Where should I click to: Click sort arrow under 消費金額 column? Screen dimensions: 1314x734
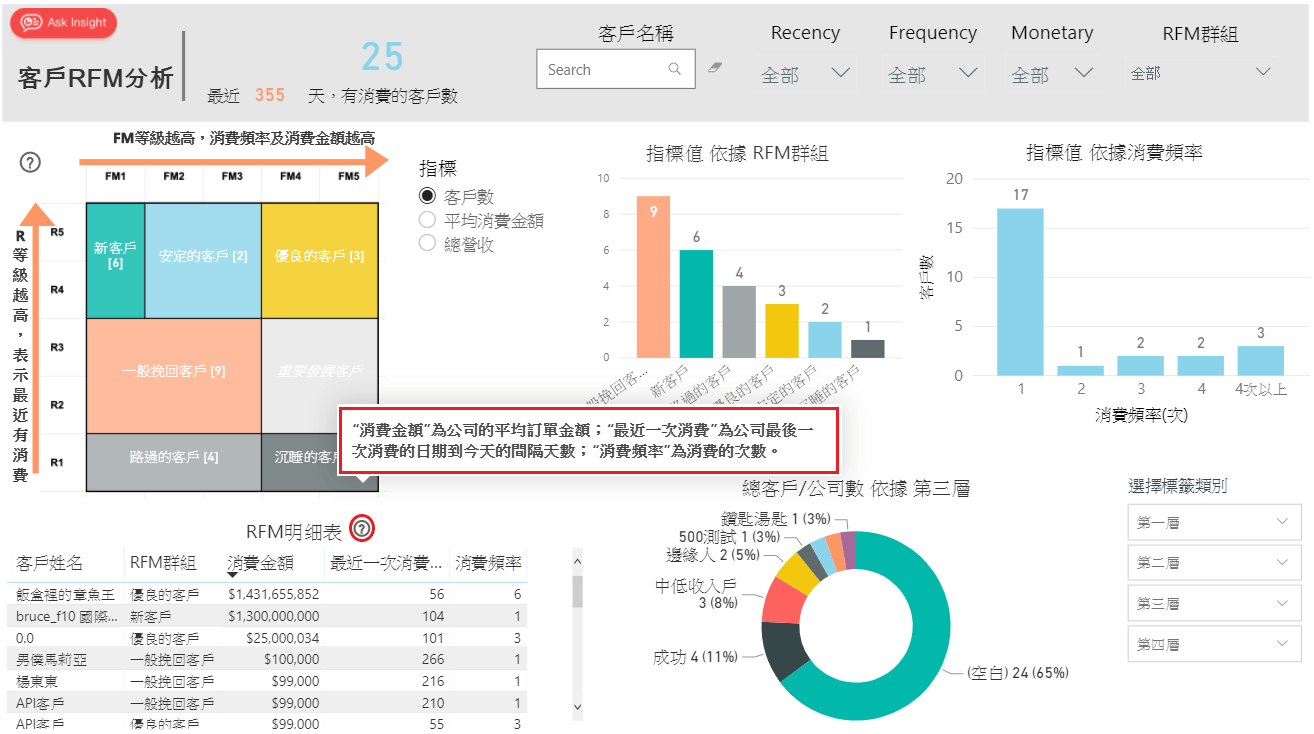point(234,575)
